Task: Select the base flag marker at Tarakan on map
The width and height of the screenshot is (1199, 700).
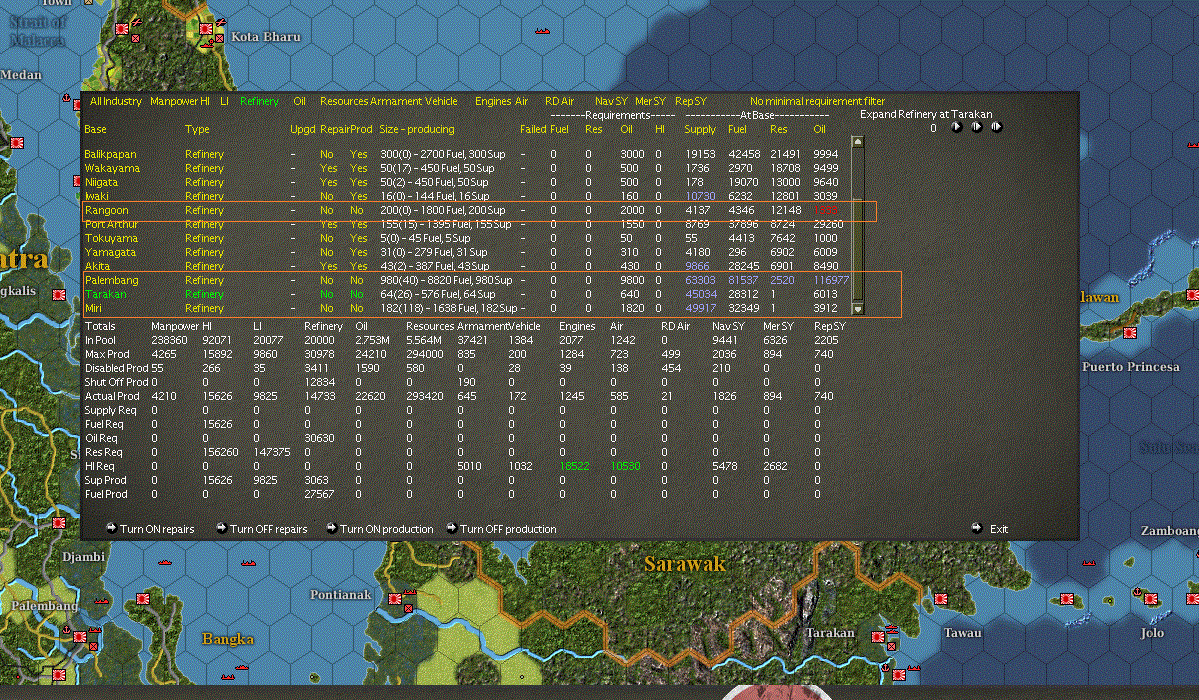Action: (878, 637)
